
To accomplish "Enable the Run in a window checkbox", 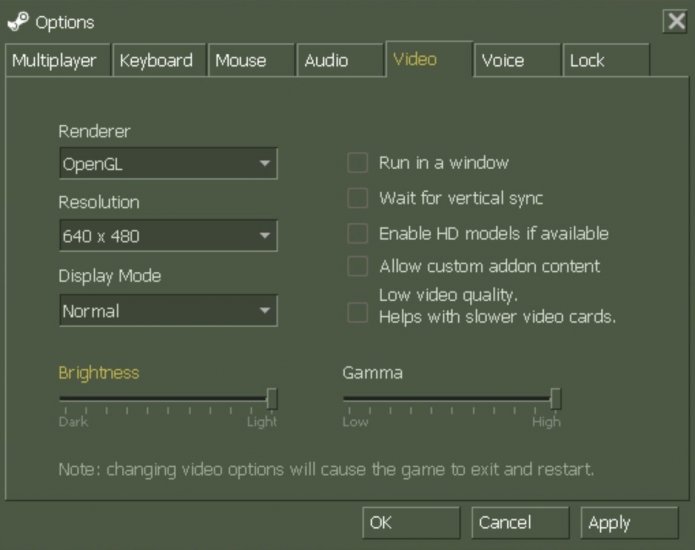I will [357, 163].
